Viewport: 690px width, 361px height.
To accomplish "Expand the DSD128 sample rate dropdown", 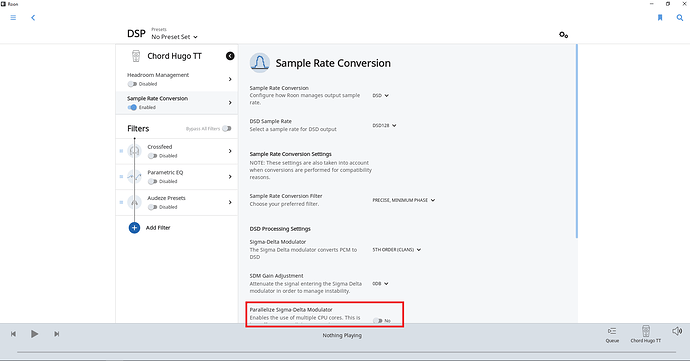I will (x=384, y=125).
